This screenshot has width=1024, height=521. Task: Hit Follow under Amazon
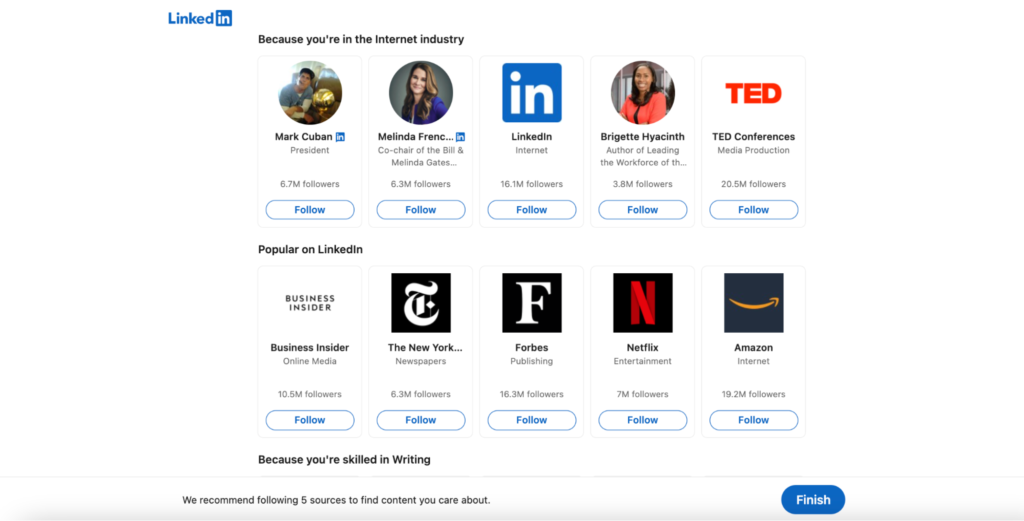(x=753, y=420)
